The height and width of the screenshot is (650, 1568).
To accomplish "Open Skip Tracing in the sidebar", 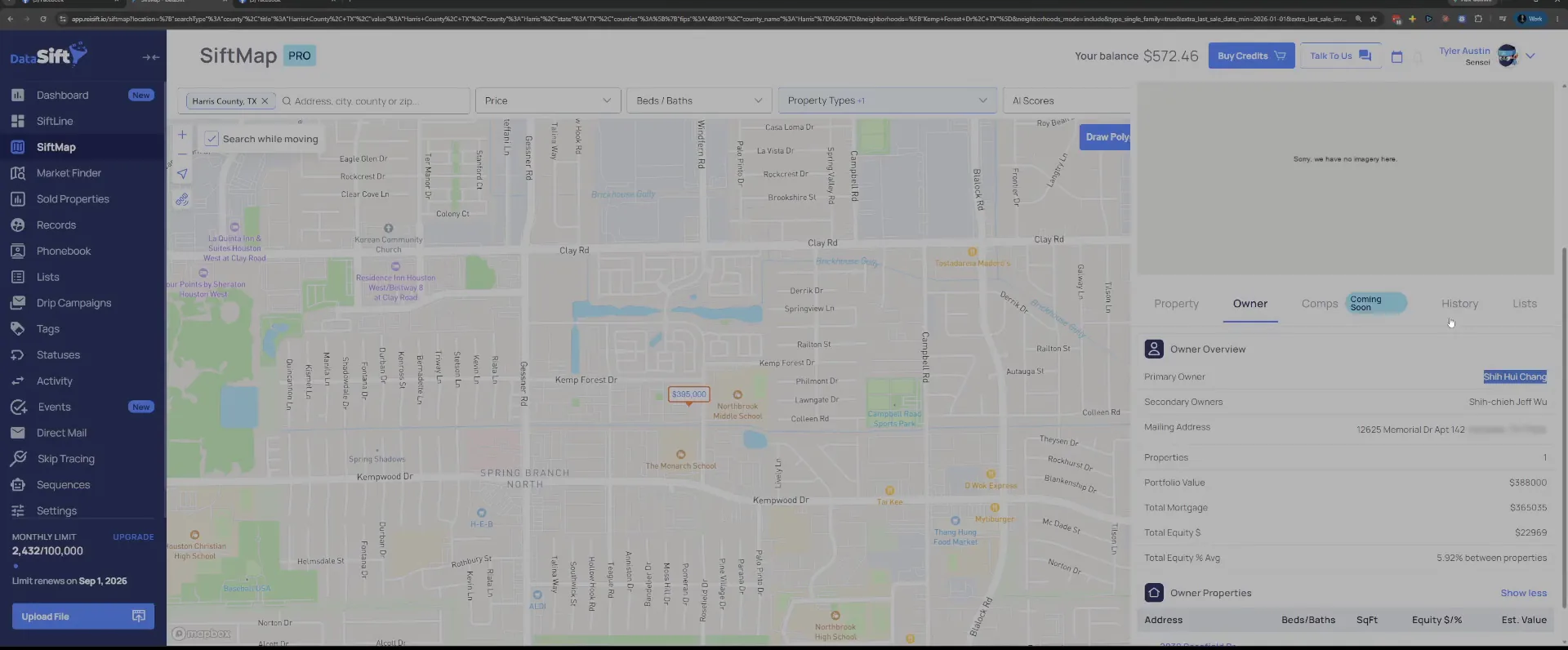I will tap(66, 459).
